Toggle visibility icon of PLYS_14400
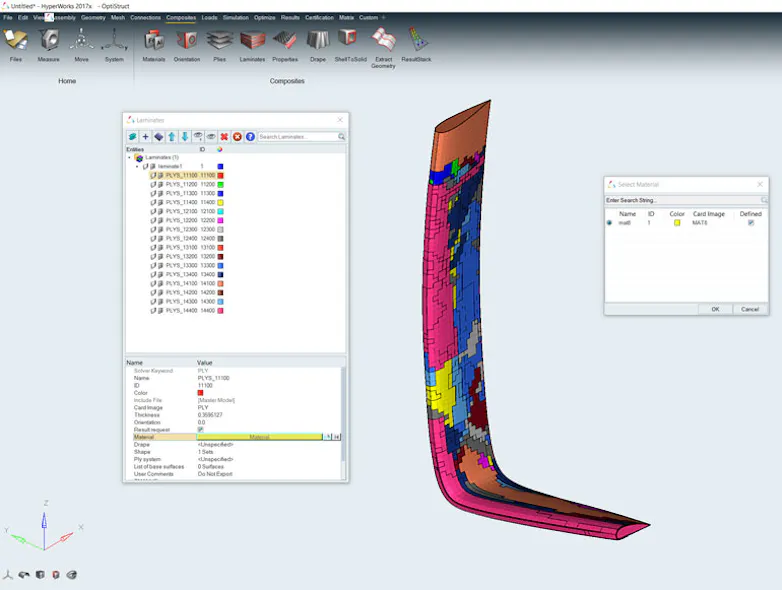The image size is (782, 590). [153, 310]
